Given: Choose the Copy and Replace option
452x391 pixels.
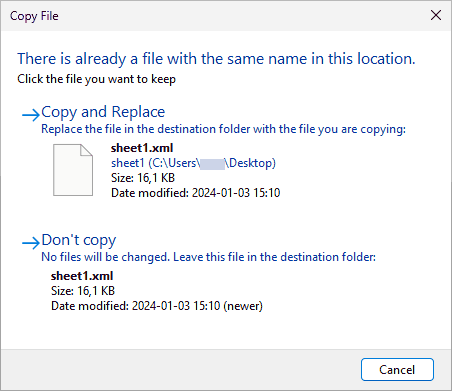Looking at the screenshot, I should pyautogui.click(x=103, y=112).
